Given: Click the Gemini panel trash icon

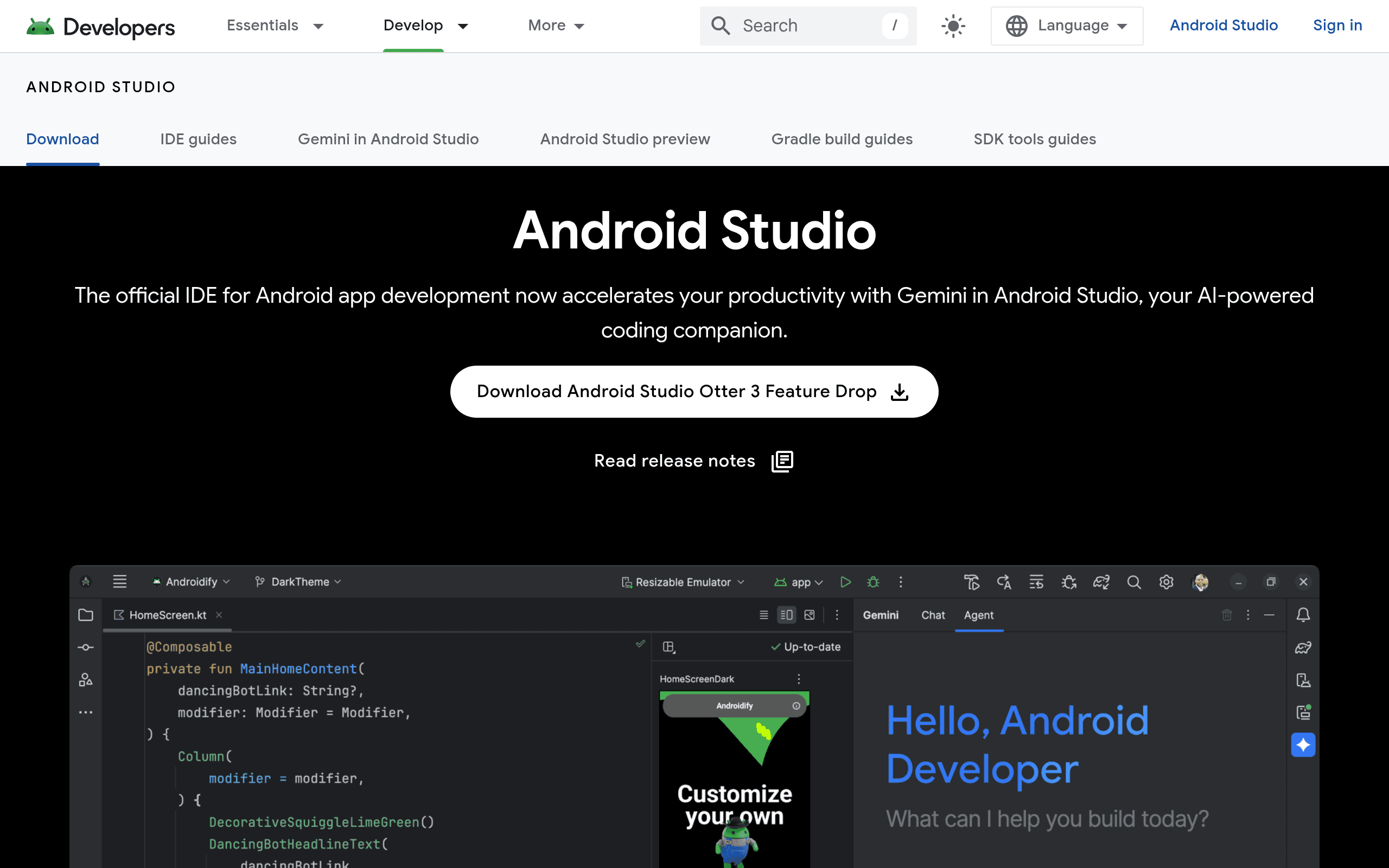Looking at the screenshot, I should (1227, 615).
